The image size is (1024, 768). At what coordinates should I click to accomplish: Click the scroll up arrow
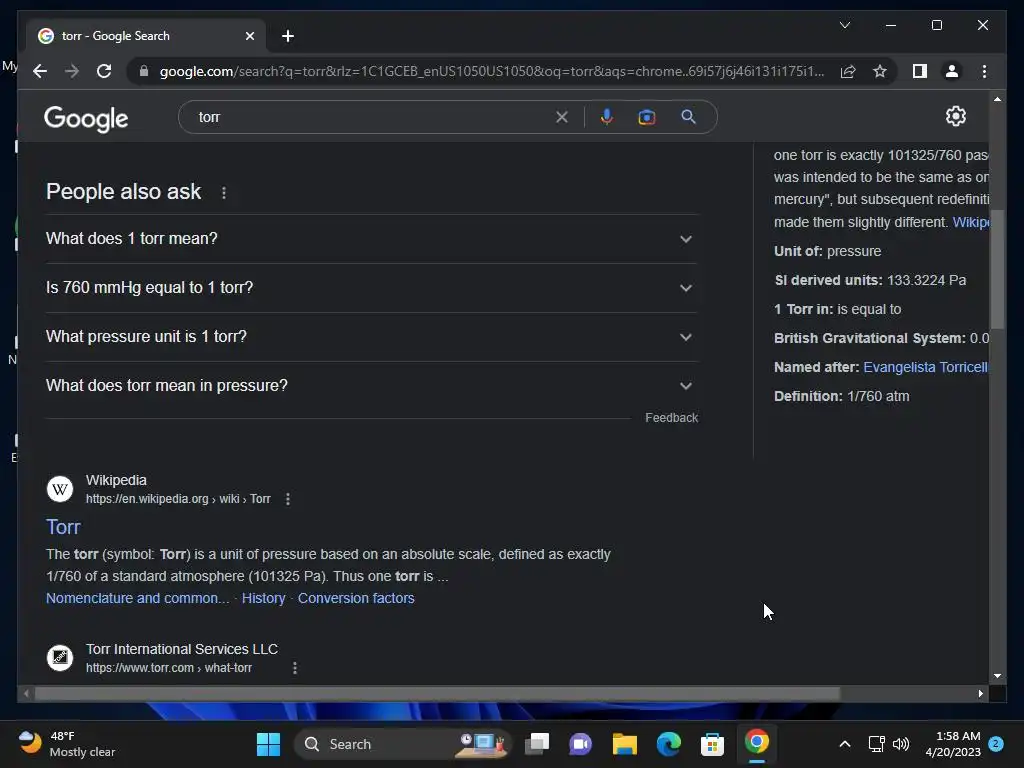(x=997, y=99)
